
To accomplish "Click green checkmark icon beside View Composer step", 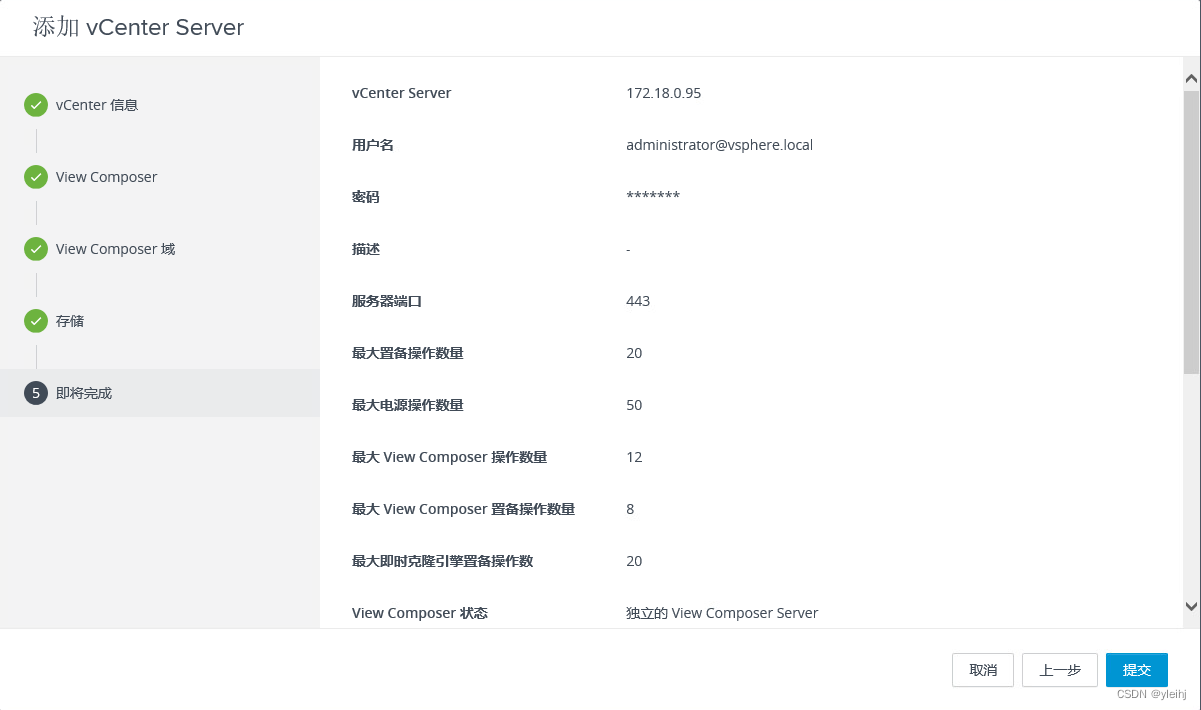I will [36, 177].
